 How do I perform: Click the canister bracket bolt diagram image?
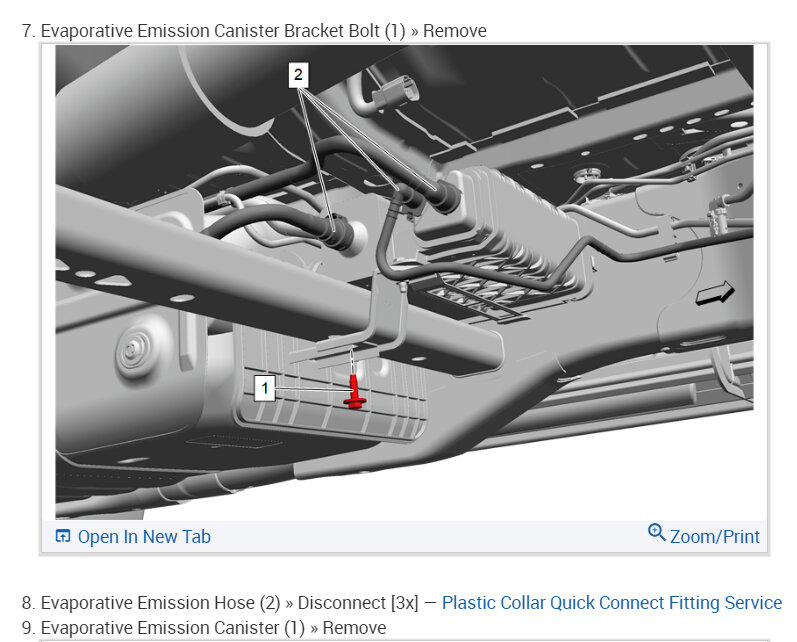[x=404, y=282]
